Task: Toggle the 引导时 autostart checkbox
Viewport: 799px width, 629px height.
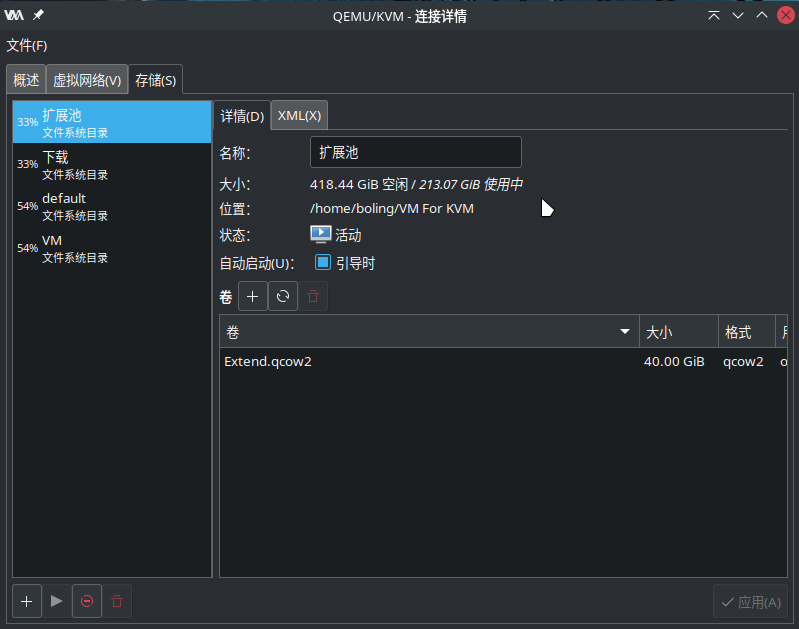Action: [323, 263]
